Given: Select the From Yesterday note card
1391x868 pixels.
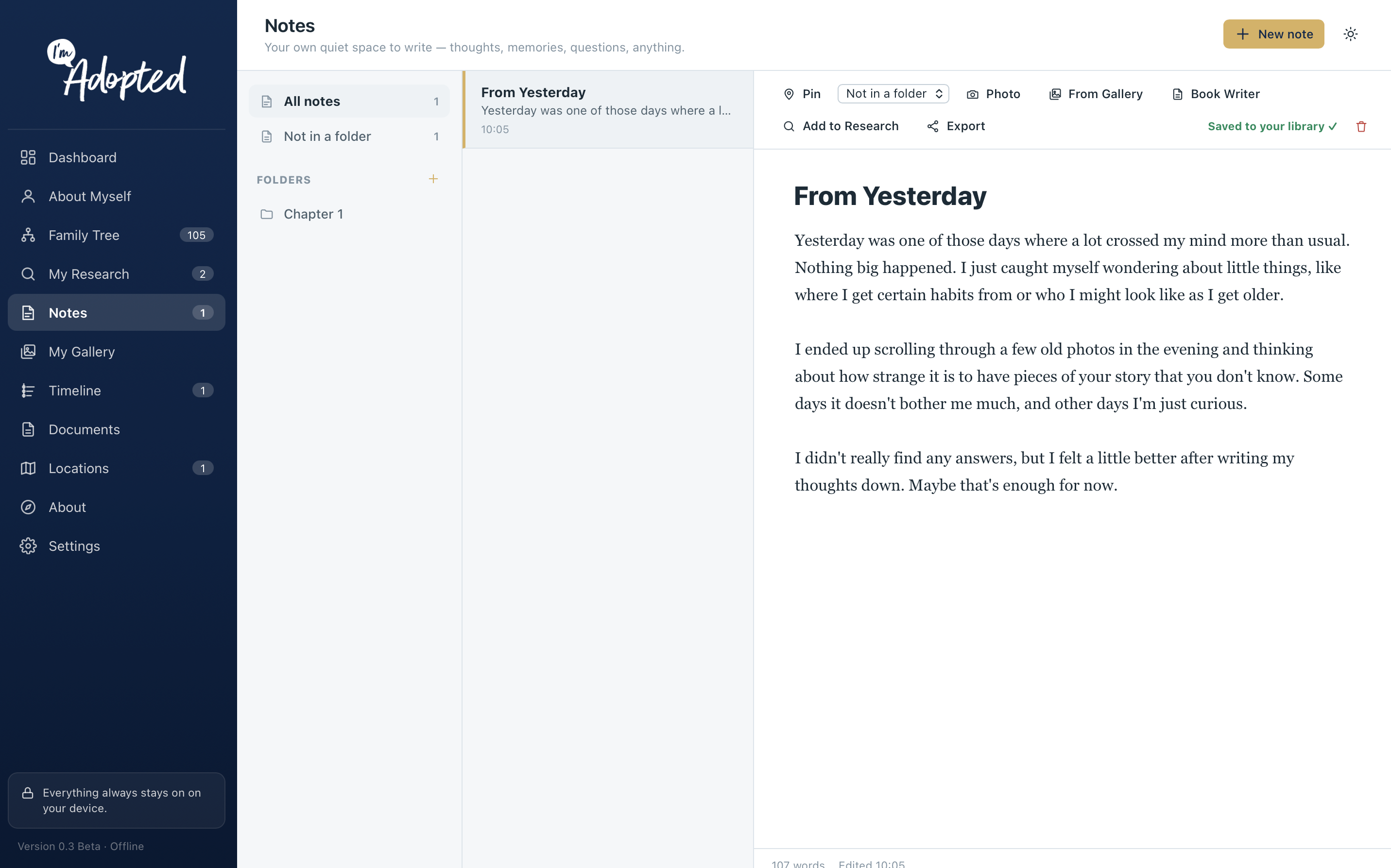Looking at the screenshot, I should (x=608, y=110).
